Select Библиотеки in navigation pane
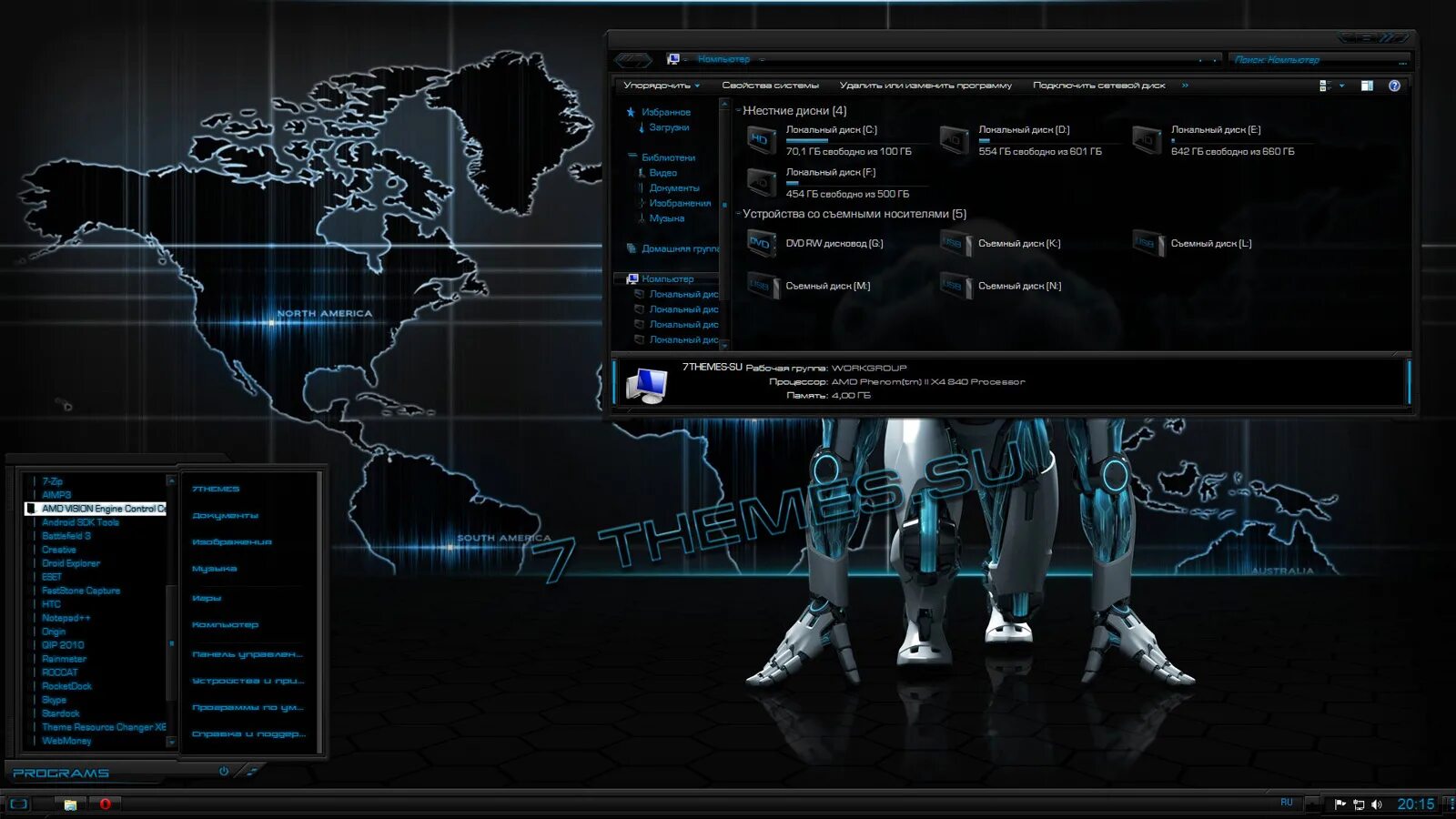 pos(668,157)
